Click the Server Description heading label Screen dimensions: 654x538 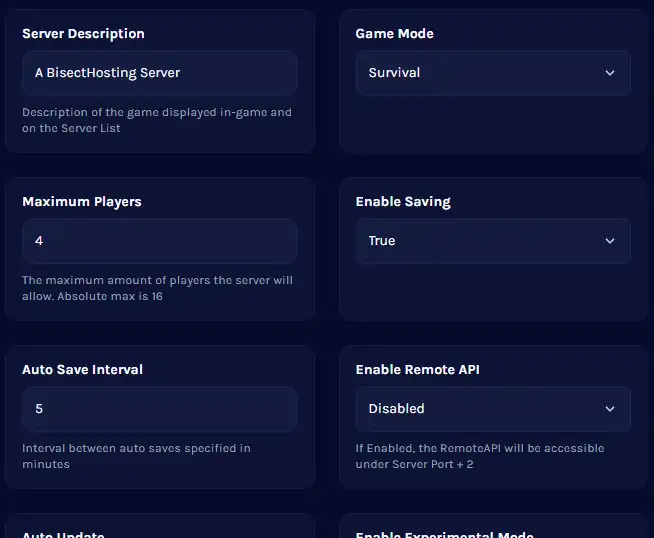coord(83,34)
